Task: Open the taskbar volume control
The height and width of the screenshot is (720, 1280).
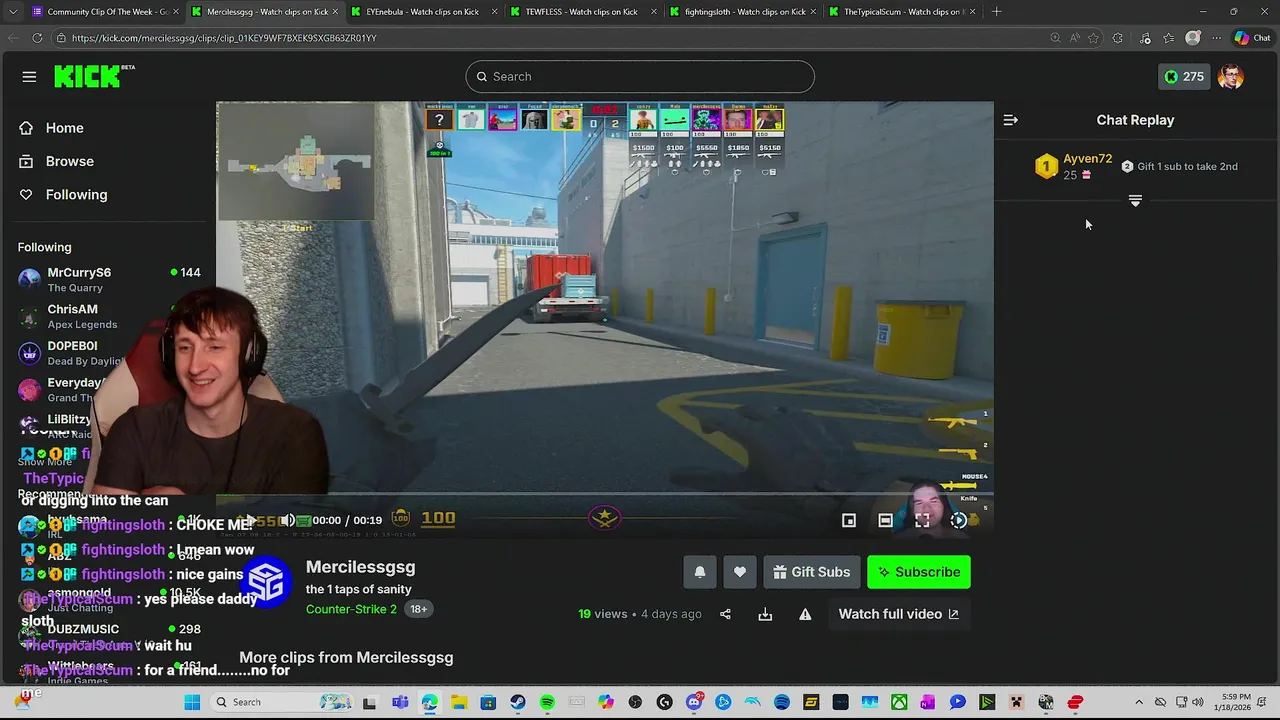Action: (1199, 702)
